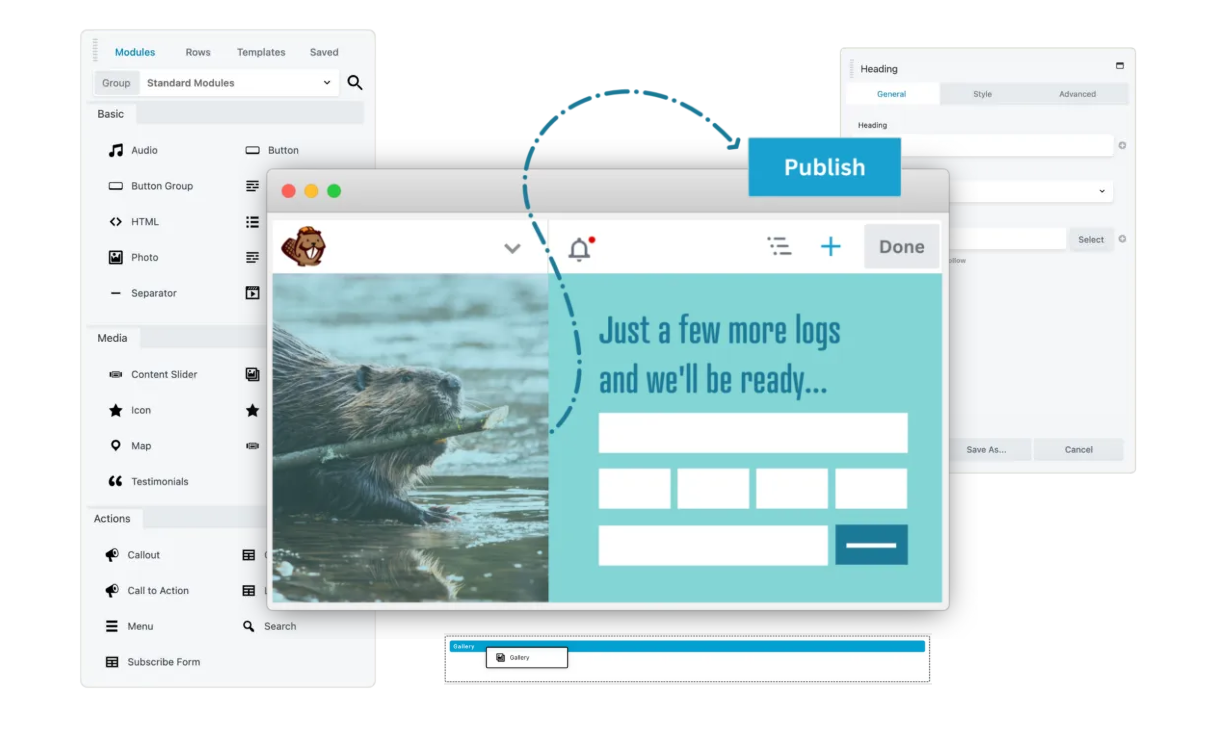Image resolution: width=1219 pixels, height=739 pixels.
Task: Open the Style tab in Heading panel
Action: tap(982, 94)
